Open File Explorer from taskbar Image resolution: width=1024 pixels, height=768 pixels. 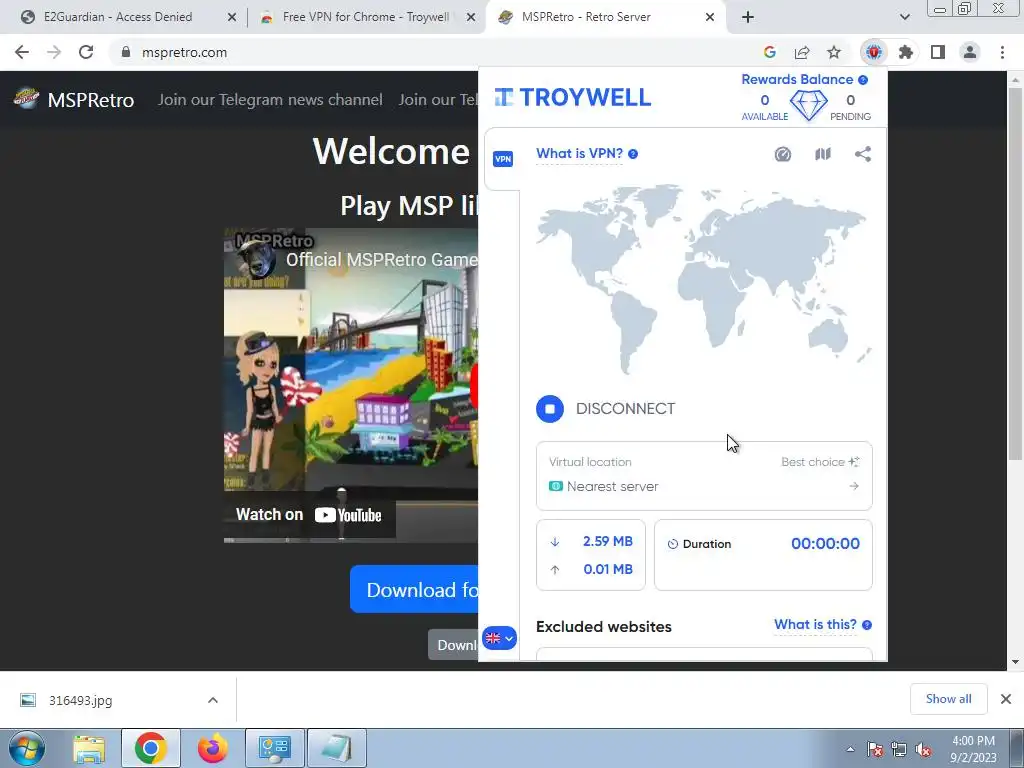click(89, 748)
